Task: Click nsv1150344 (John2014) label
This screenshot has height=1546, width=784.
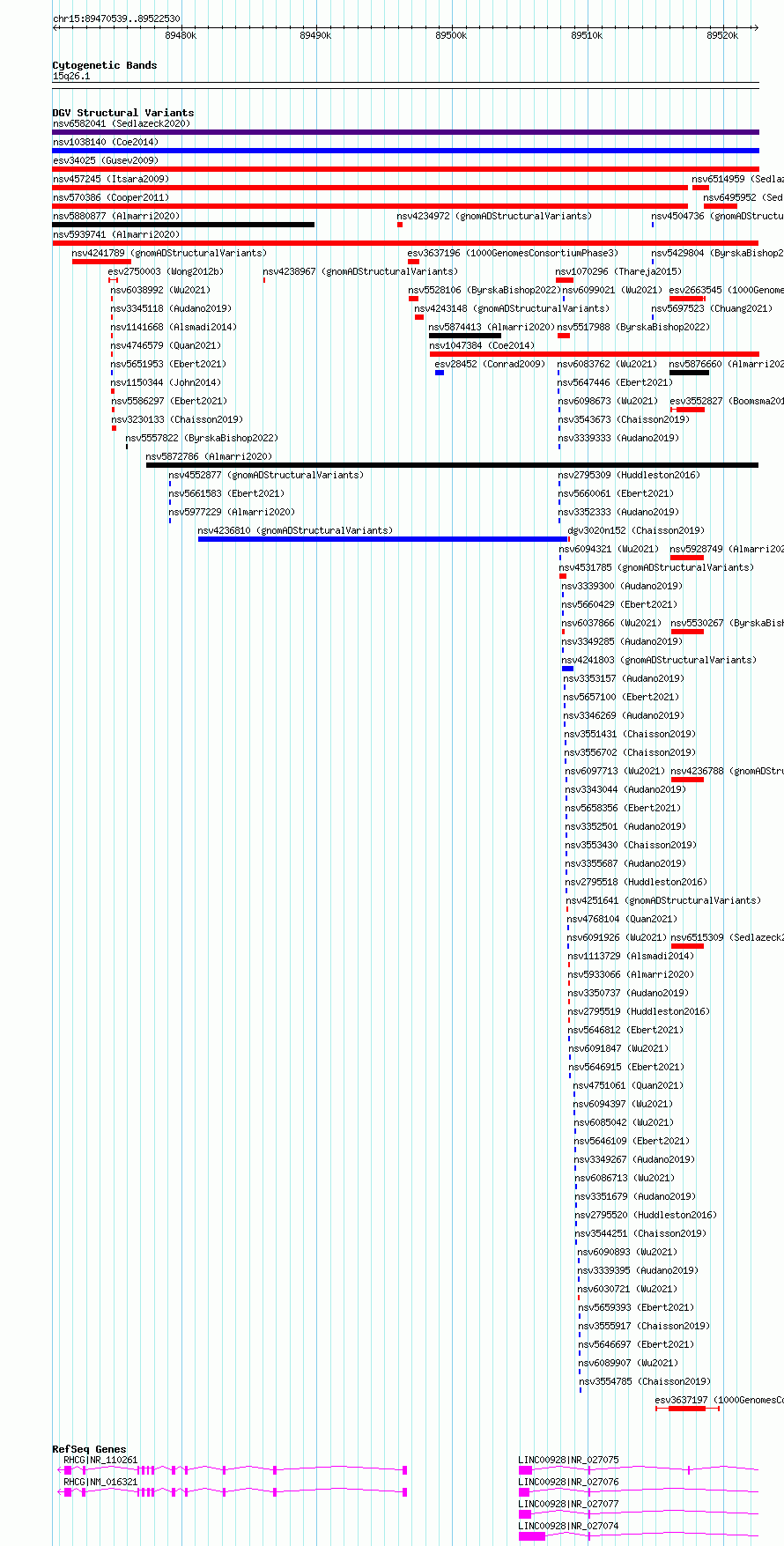Action: point(166,382)
